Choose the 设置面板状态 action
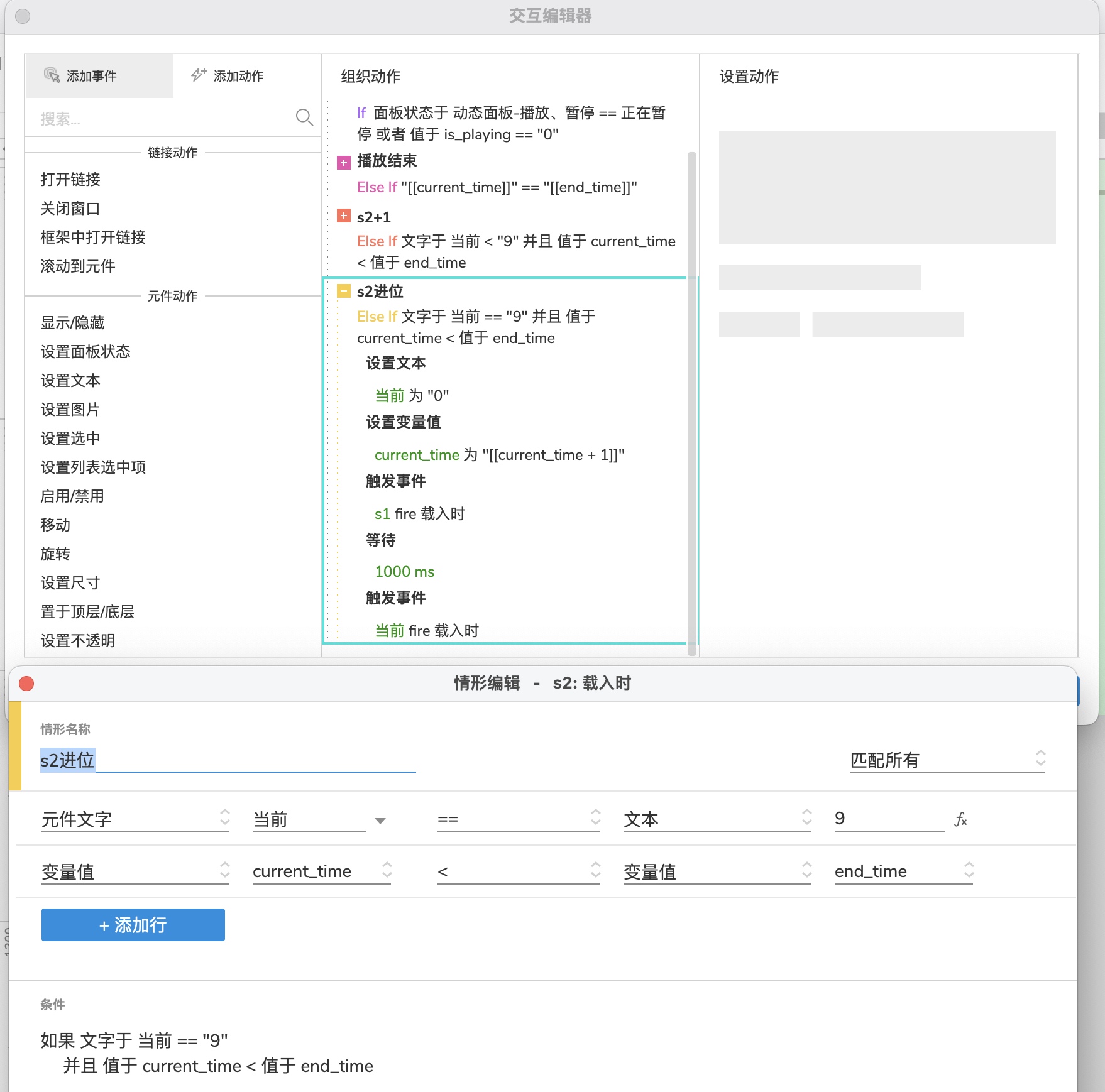This screenshot has height=1092, width=1105. click(85, 352)
